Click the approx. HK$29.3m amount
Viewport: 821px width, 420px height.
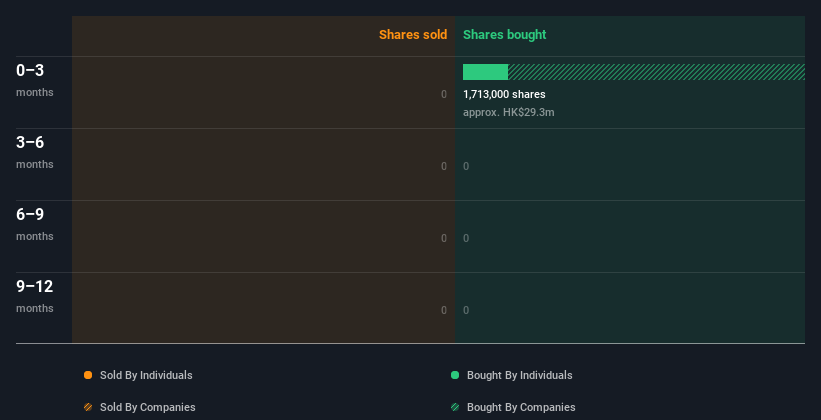click(x=508, y=112)
